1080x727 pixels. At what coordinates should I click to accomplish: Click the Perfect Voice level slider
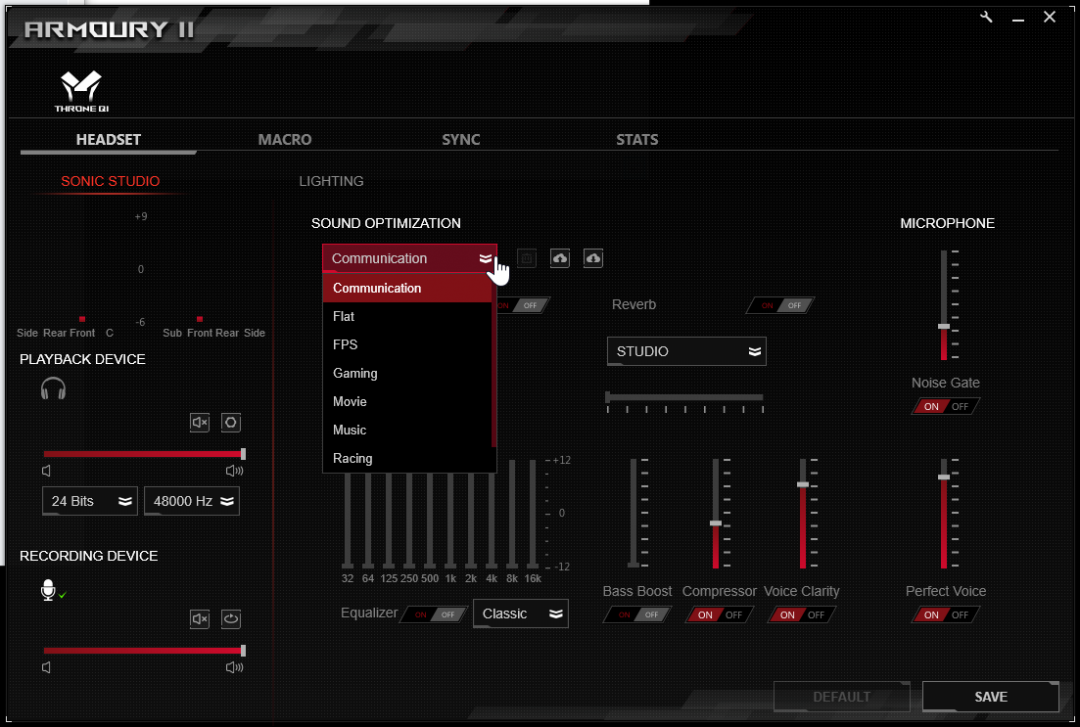[944, 513]
